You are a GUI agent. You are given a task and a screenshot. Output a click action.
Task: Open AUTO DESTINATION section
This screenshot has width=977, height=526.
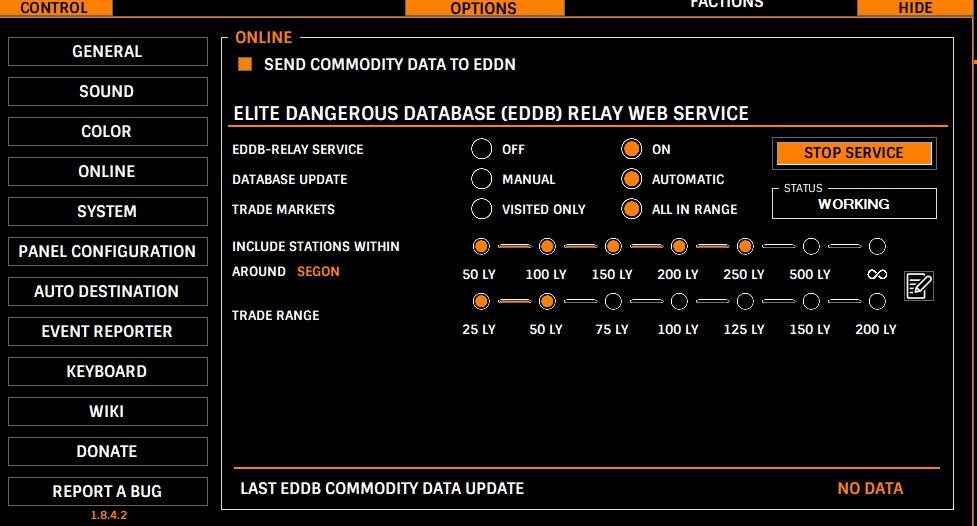point(108,291)
